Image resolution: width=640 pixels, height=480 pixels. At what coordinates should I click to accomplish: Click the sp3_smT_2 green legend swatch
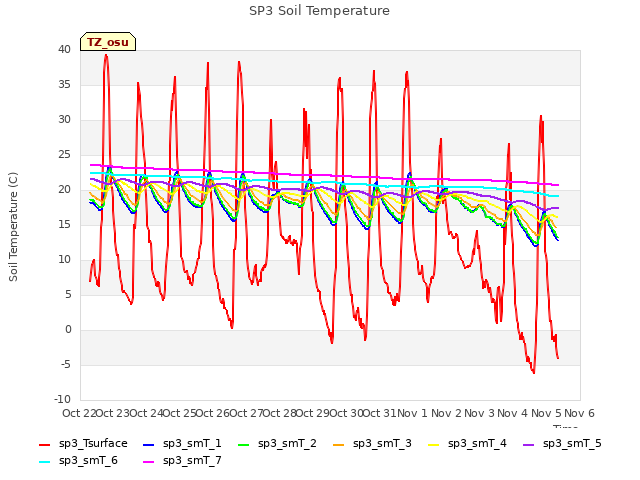[x=244, y=444]
